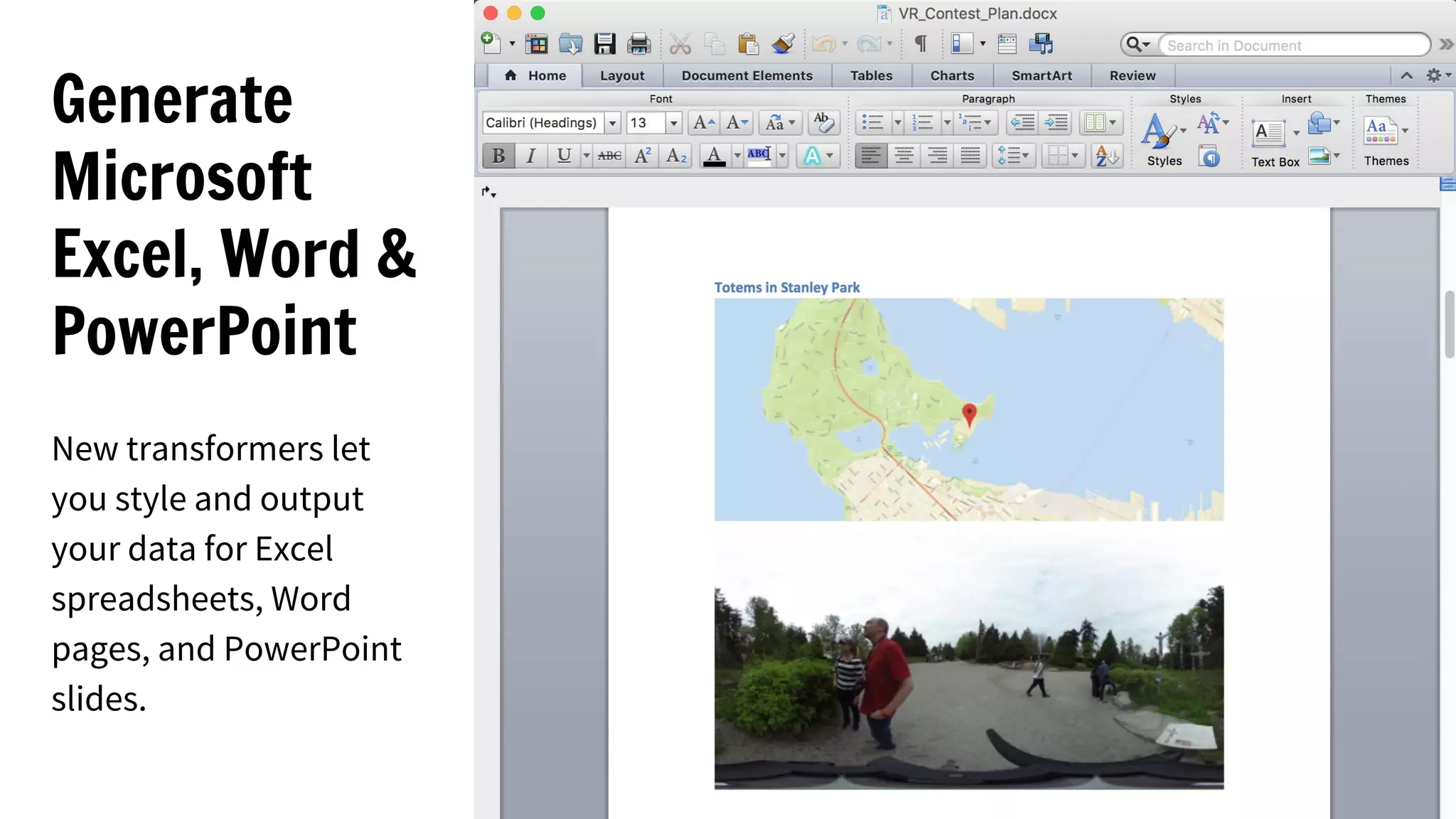The height and width of the screenshot is (819, 1456).
Task: Open the Borders dropdown
Action: click(x=1063, y=156)
